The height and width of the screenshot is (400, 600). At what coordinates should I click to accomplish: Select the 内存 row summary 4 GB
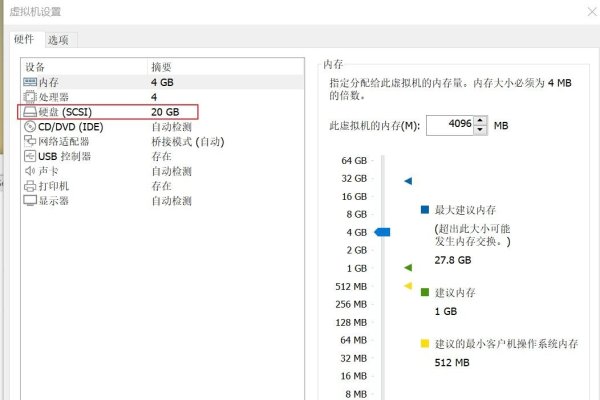(x=162, y=82)
